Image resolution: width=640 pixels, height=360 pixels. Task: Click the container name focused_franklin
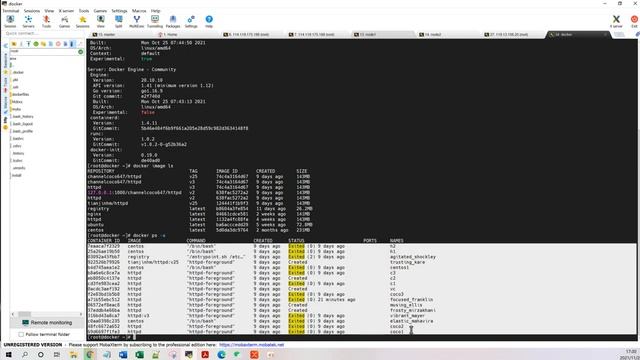411,300
